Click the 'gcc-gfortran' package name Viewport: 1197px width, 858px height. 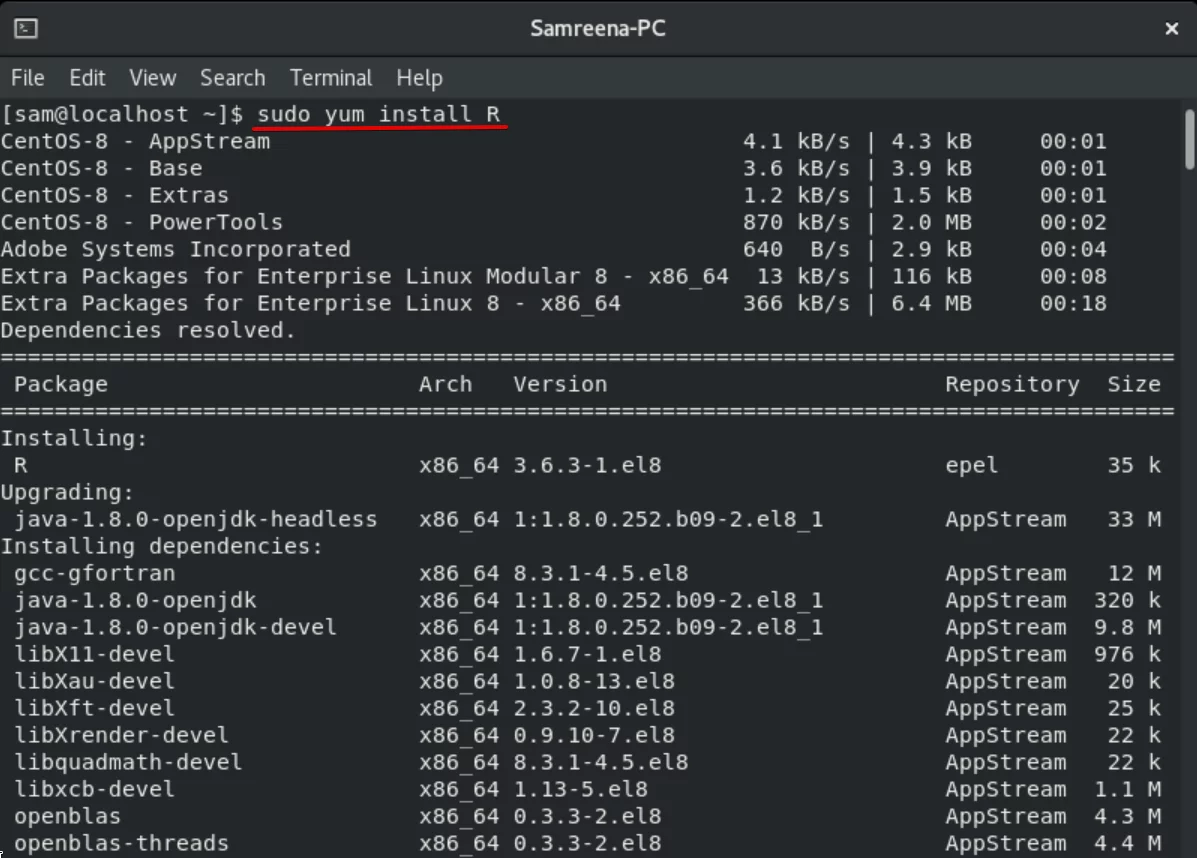point(95,573)
